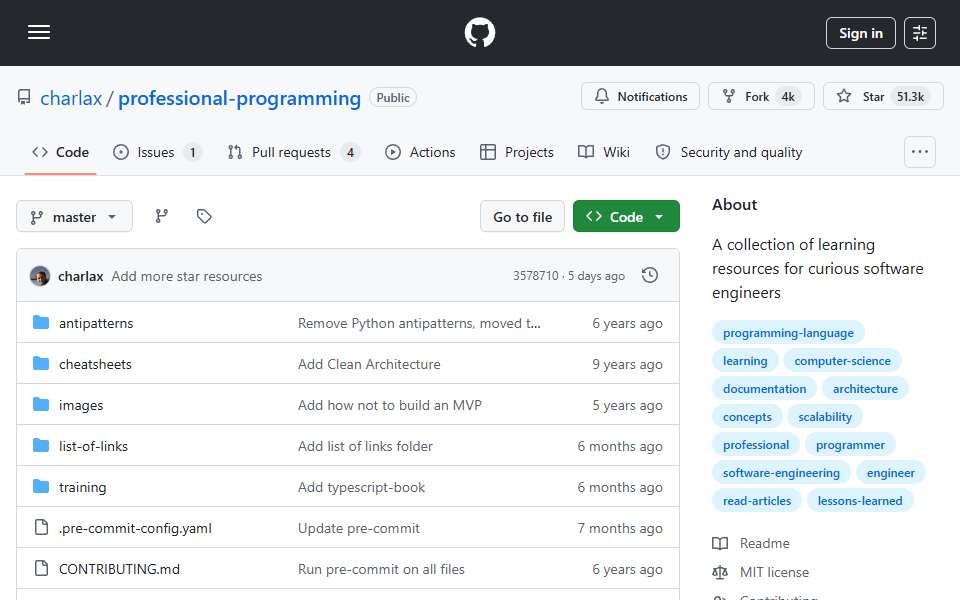
Task: Open 'Add how not to build an MVP' commit
Action: pyautogui.click(x=390, y=405)
